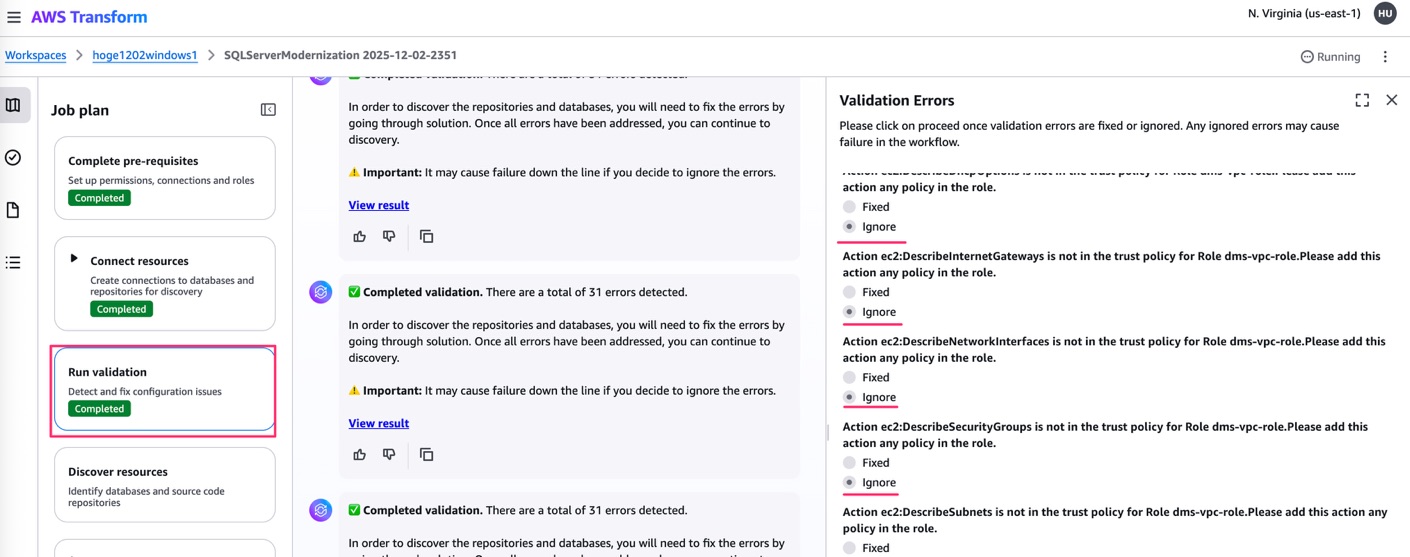Image resolution: width=1410 pixels, height=557 pixels.
Task: Click the job plan sidebar icon
Action: point(13,105)
